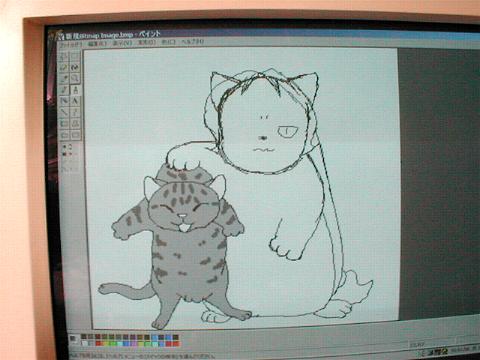Image resolution: width=480 pixels, height=360 pixels.
Task: Pick the bright red color swatch
Action: tap(98, 343)
